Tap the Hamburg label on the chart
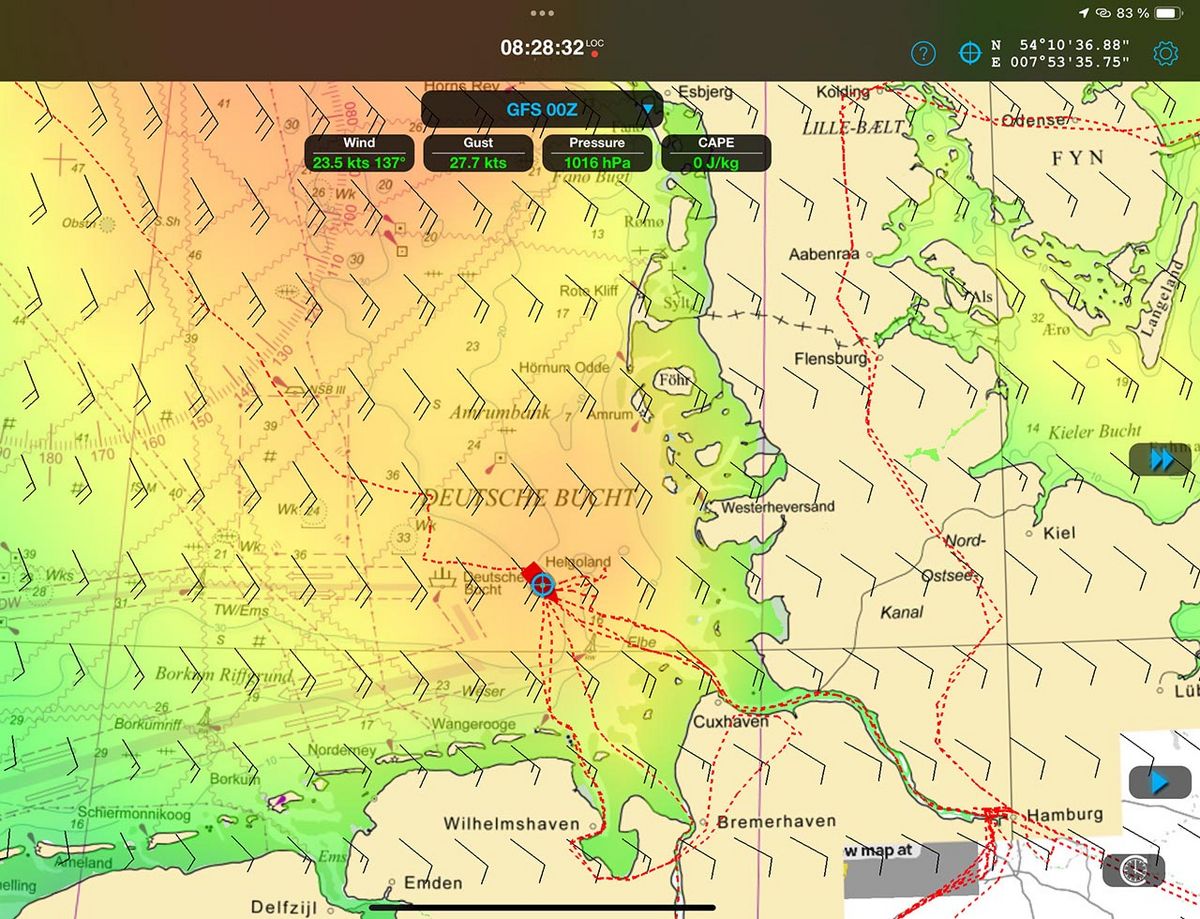Viewport: 1200px width, 919px height. pyautogui.click(x=1064, y=814)
